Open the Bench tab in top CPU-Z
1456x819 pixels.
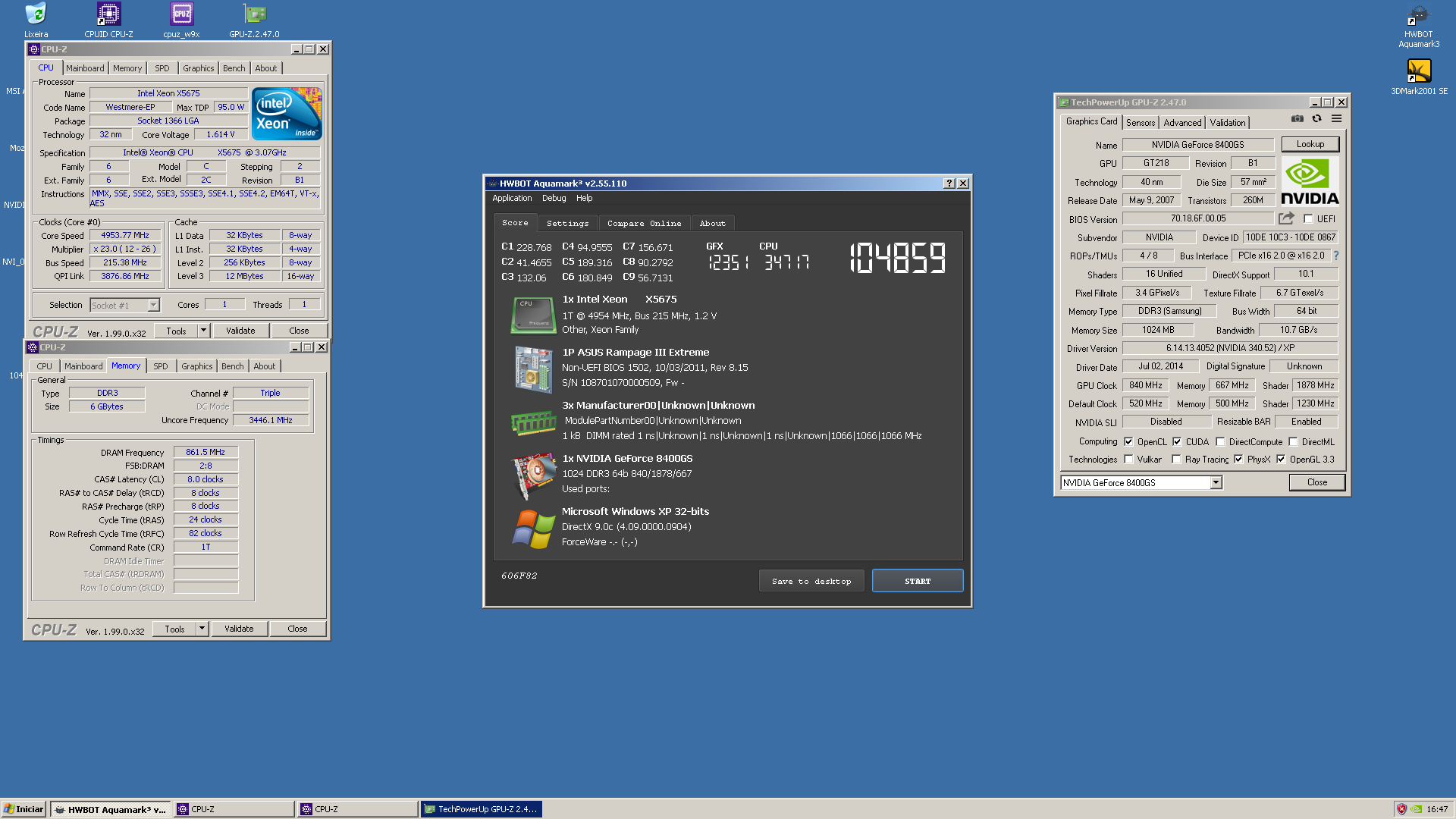tap(234, 68)
